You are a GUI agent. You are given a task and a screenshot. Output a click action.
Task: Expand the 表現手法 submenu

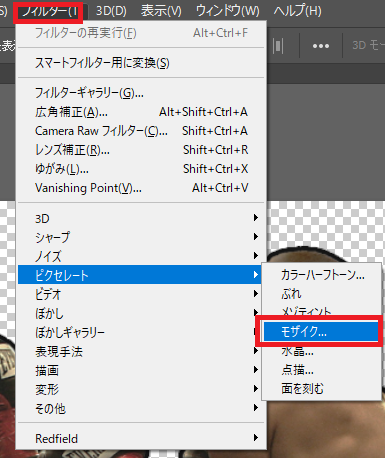coord(141,351)
